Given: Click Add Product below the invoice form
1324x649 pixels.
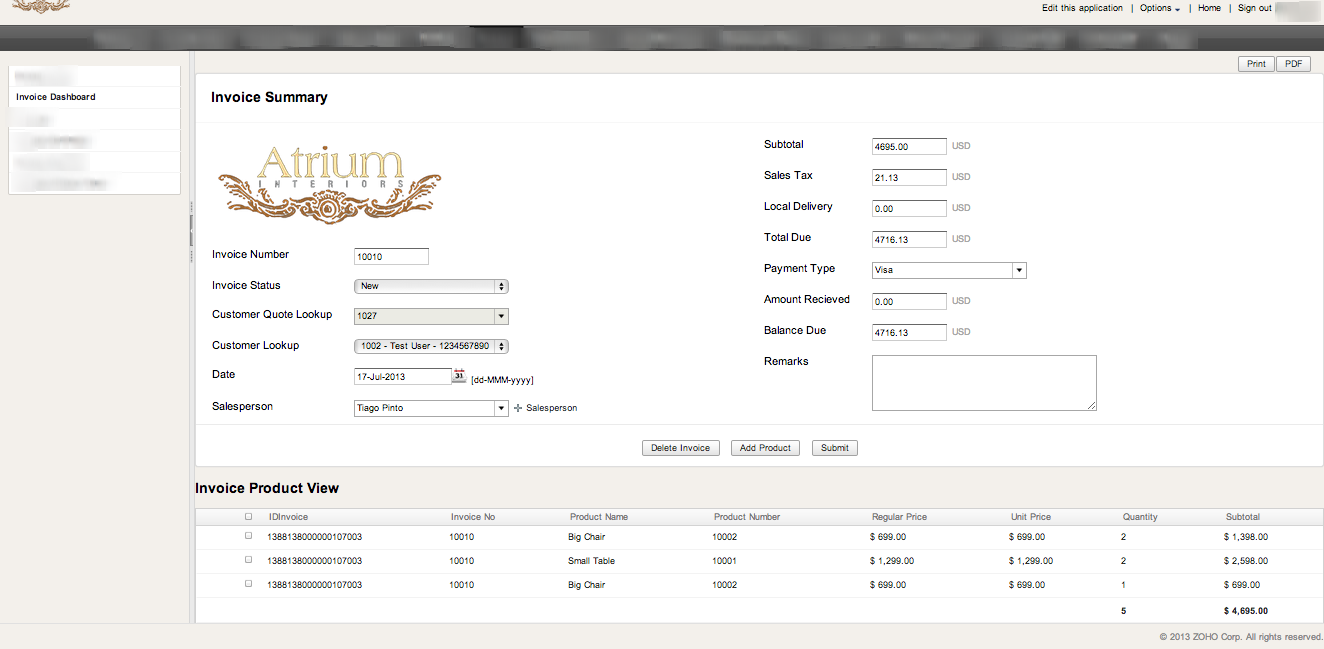Looking at the screenshot, I should pos(764,448).
